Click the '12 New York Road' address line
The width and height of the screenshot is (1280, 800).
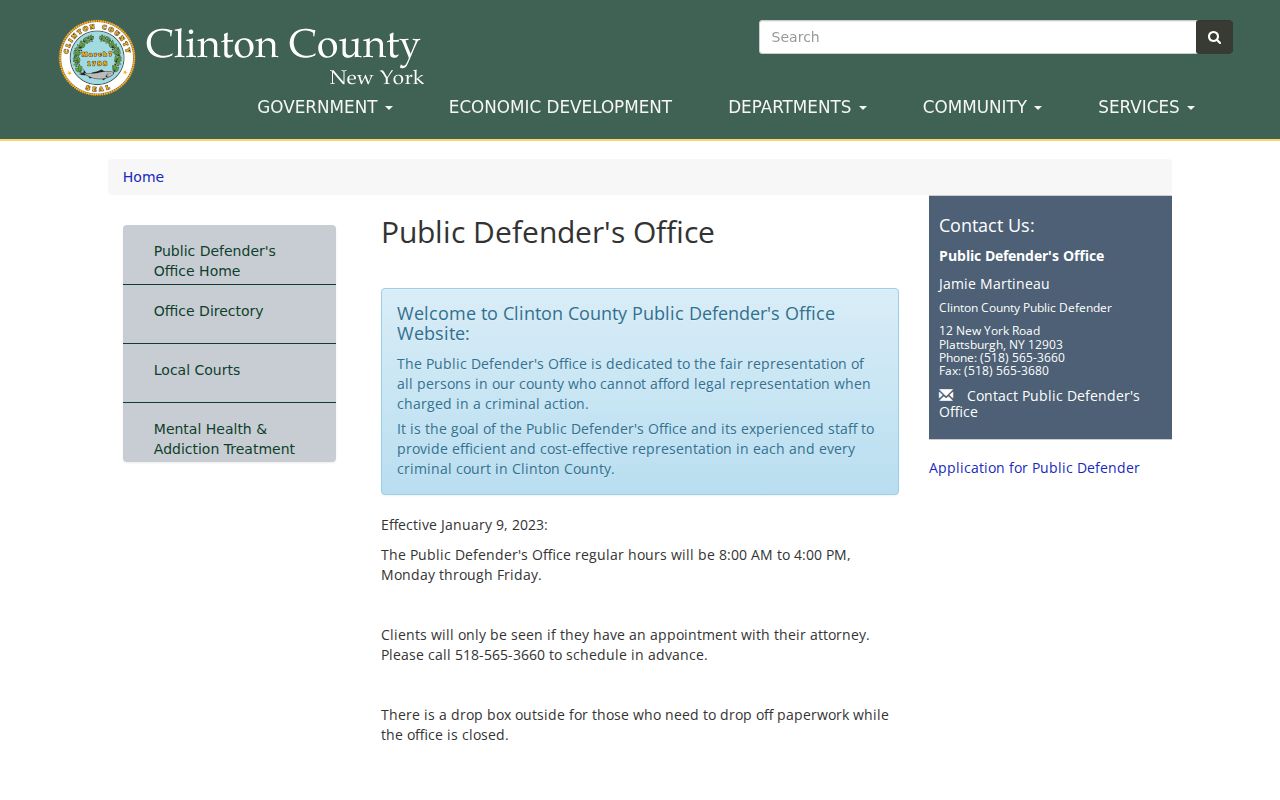[989, 331]
